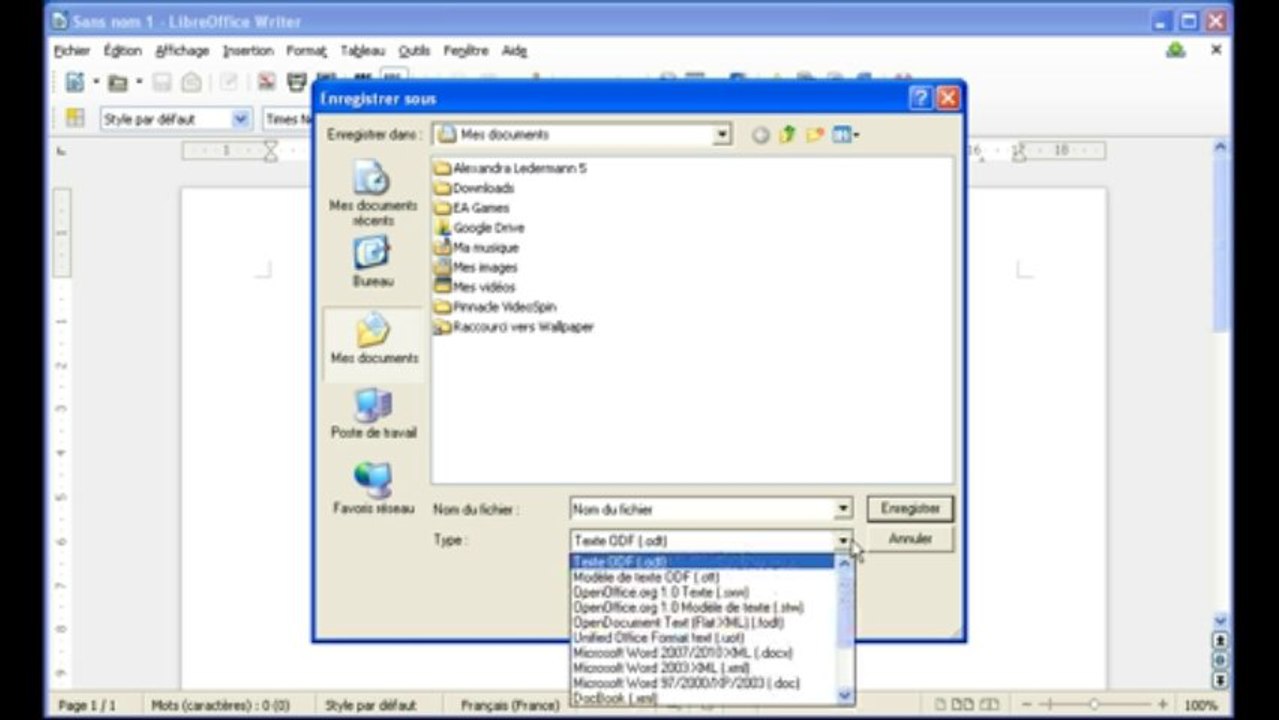
Task: Open the view menu icon in dialog
Action: coord(846,134)
